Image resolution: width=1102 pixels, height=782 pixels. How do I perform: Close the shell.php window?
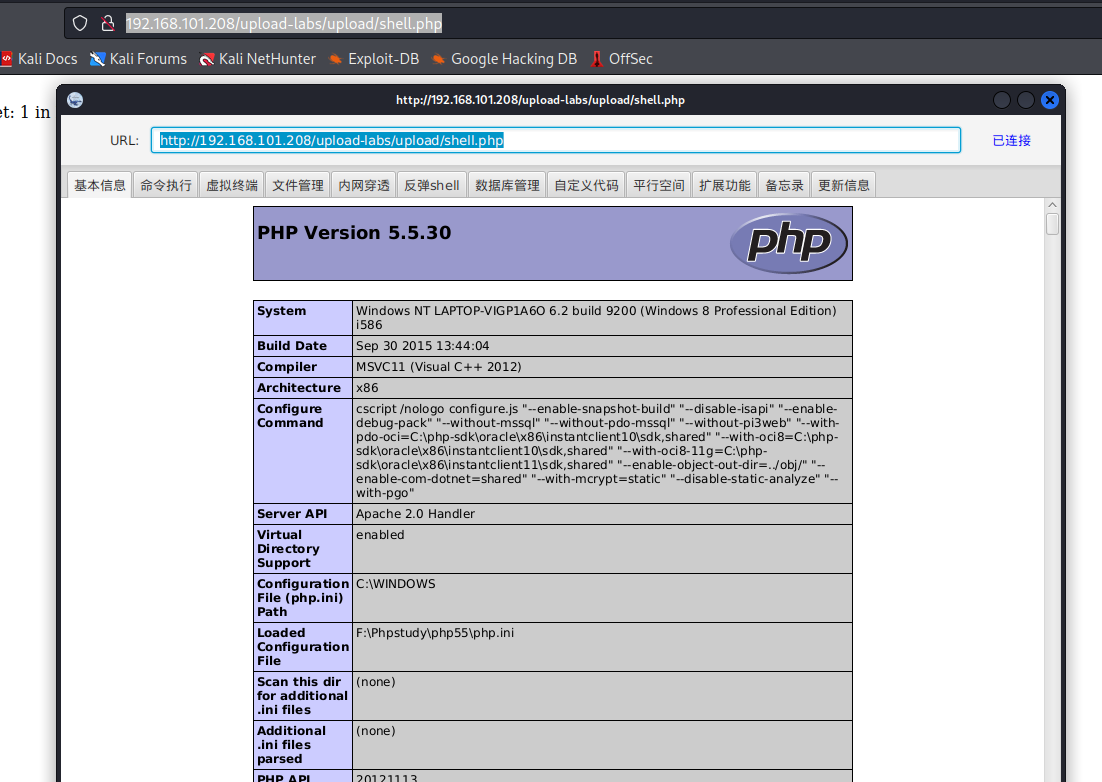[1049, 100]
